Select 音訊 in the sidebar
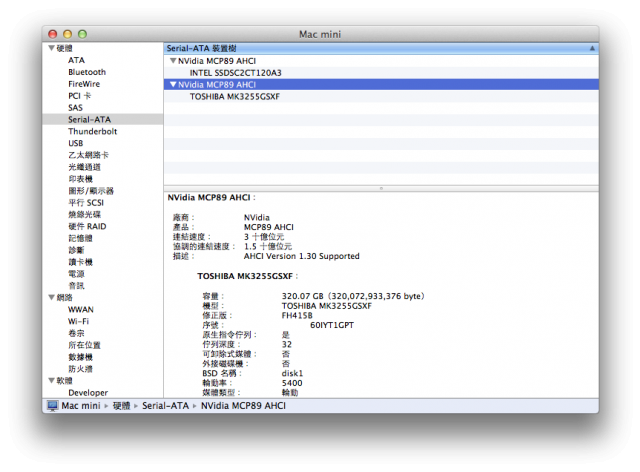The width and height of the screenshot is (640, 472). tap(76, 285)
